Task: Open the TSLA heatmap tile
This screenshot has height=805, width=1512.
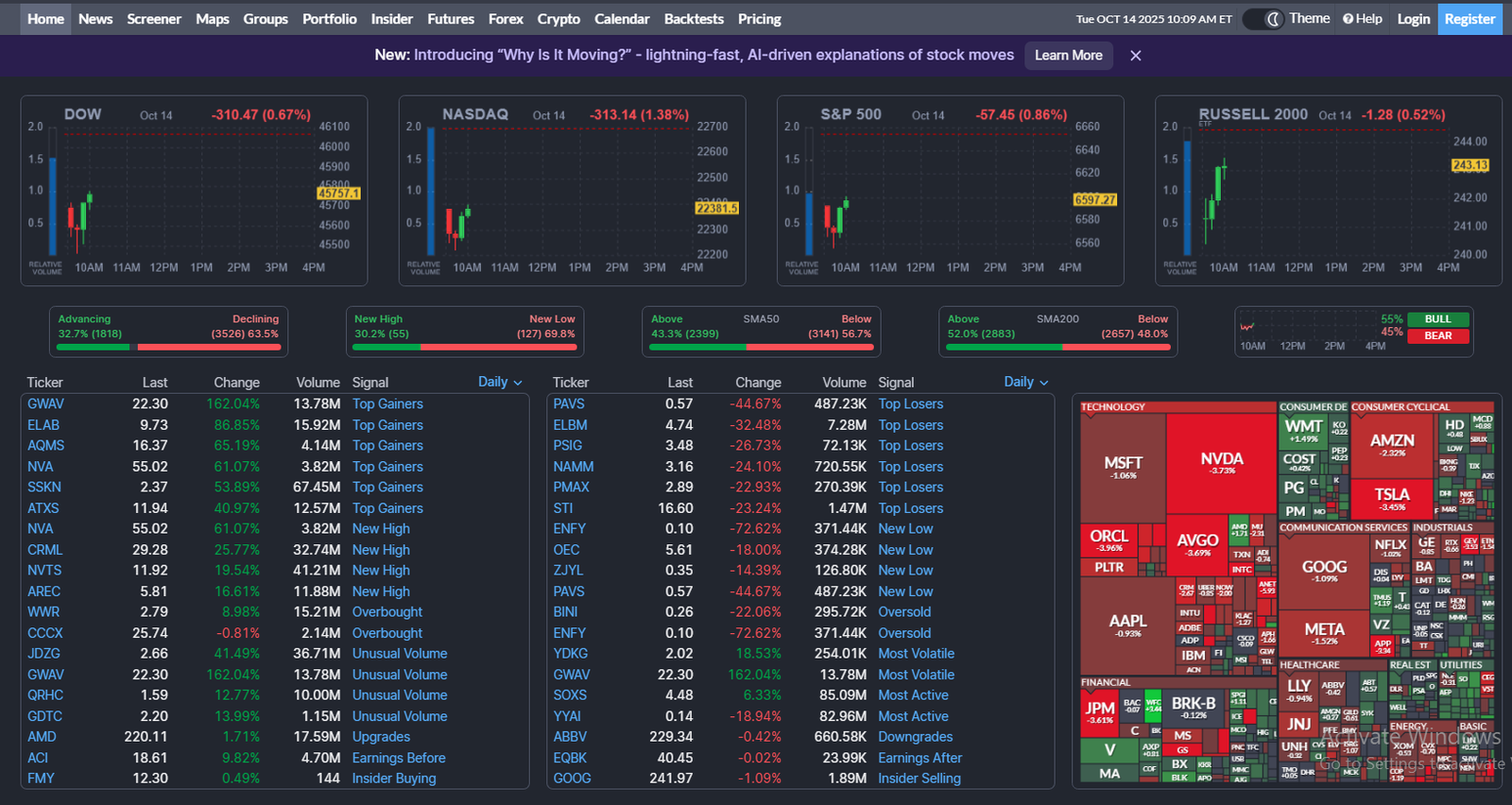Action: pos(1391,498)
